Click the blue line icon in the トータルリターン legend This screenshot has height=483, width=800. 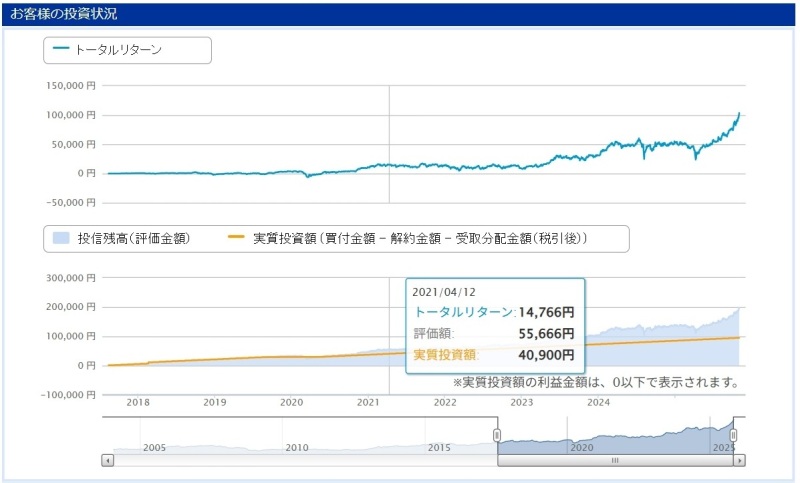[x=62, y=49]
